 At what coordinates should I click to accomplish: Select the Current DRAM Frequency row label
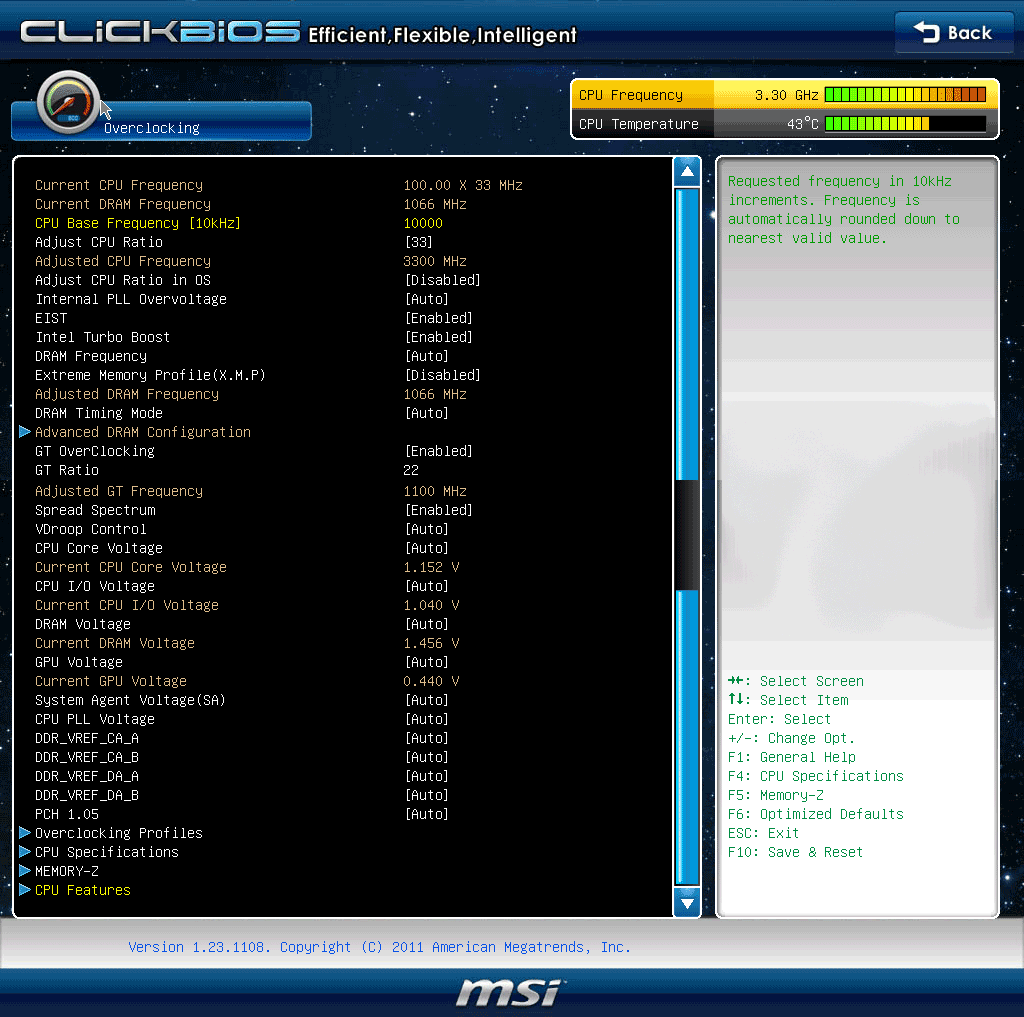point(123,204)
